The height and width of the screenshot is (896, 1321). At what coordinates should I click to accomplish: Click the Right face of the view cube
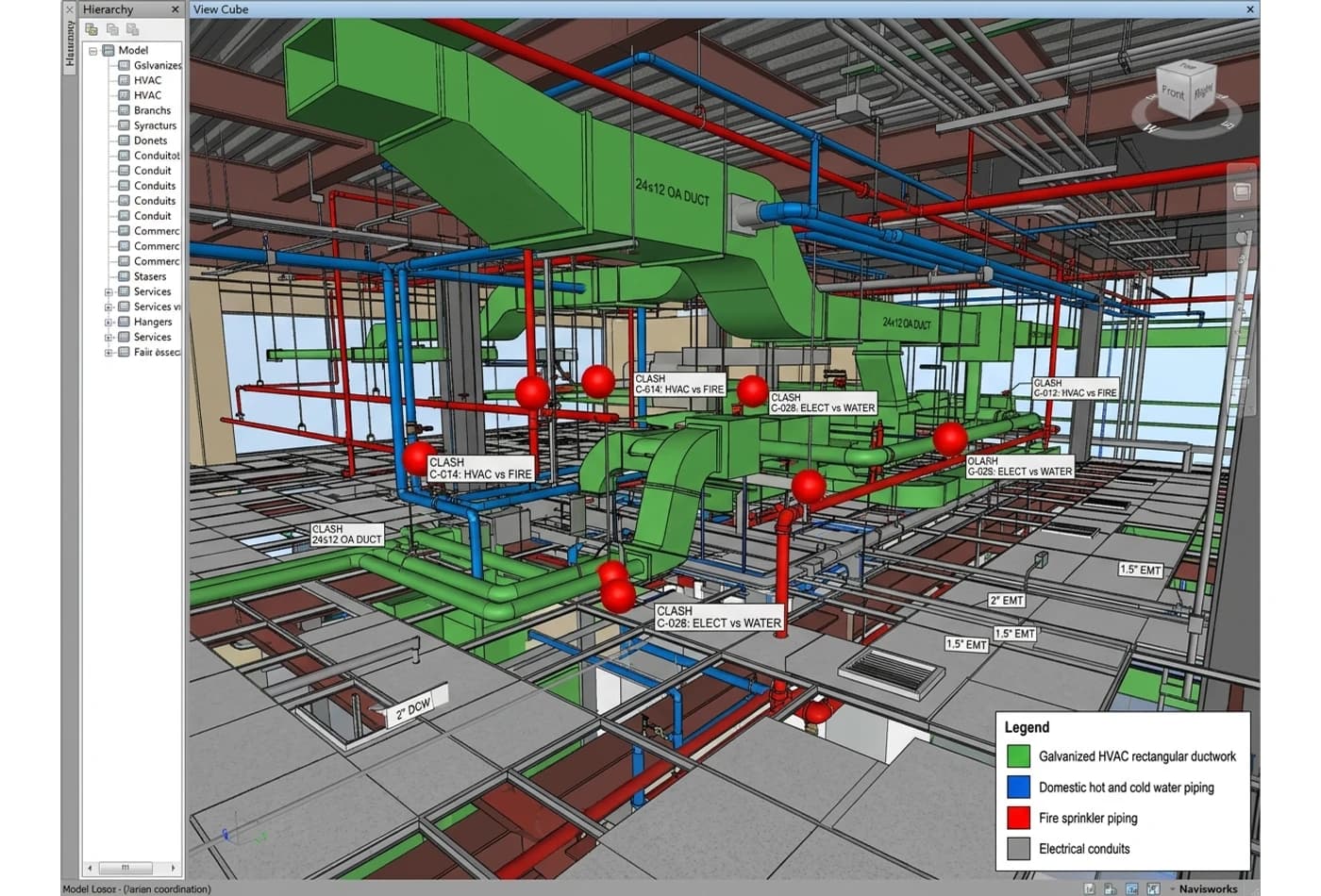click(1203, 91)
